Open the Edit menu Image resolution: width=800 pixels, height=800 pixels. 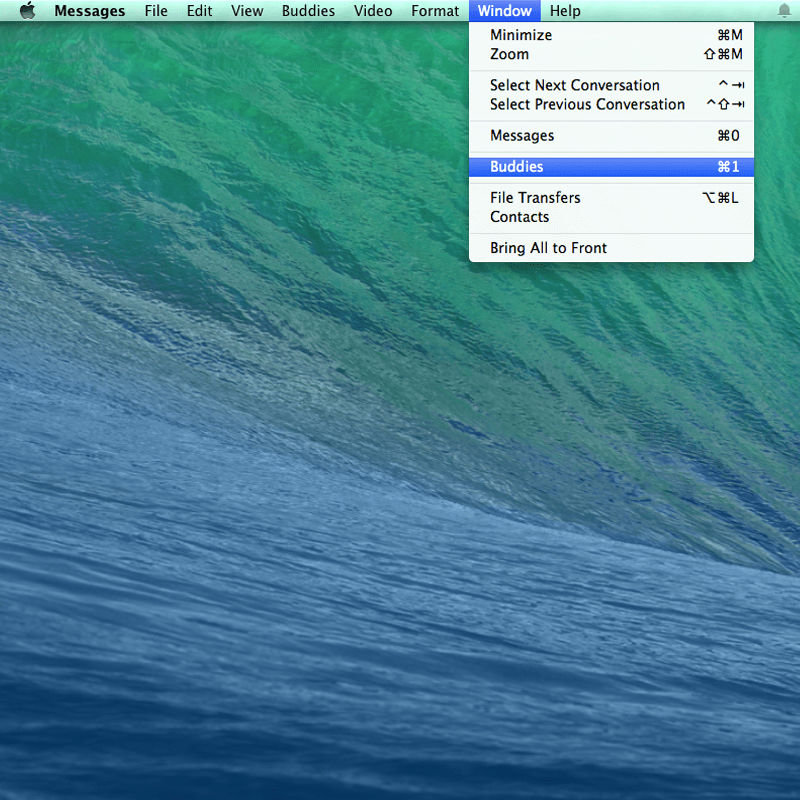[199, 11]
